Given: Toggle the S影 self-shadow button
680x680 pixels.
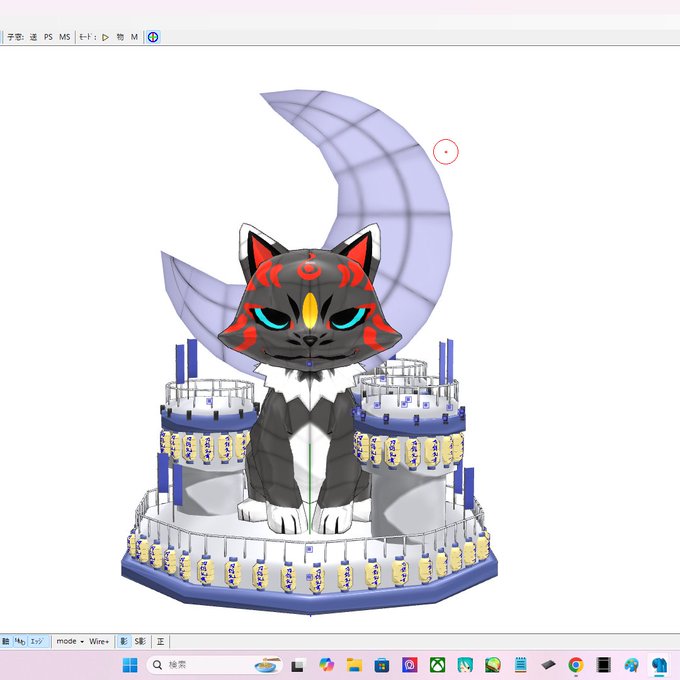Looking at the screenshot, I should click(x=140, y=641).
